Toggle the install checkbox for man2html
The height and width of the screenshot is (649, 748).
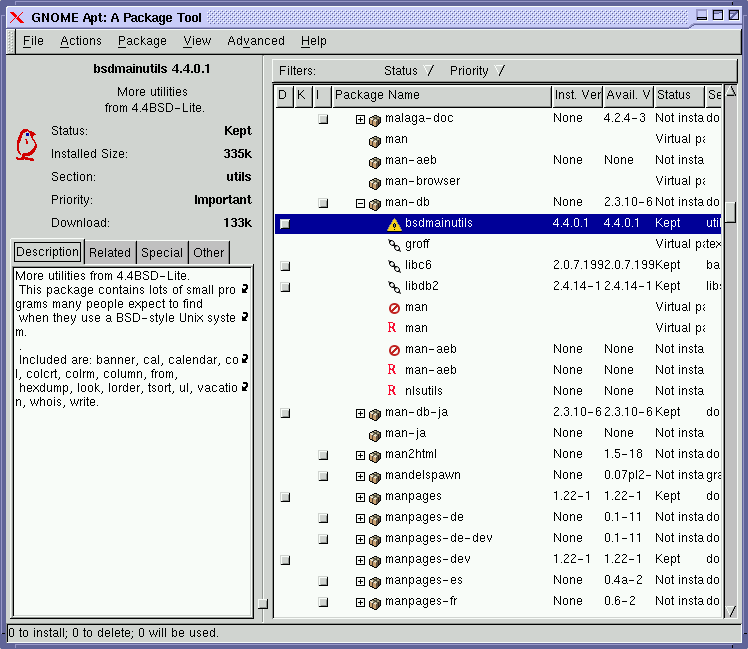[323, 455]
